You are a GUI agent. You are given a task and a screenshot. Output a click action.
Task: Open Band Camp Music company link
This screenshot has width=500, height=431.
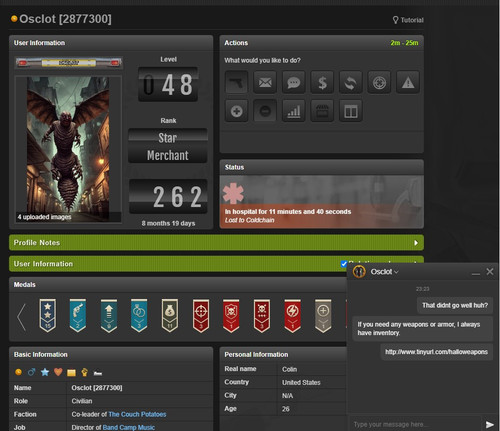pyautogui.click(x=129, y=427)
